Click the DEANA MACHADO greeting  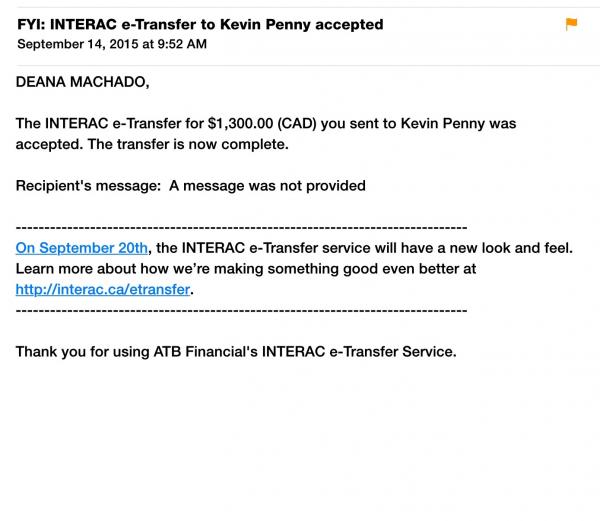tap(83, 82)
